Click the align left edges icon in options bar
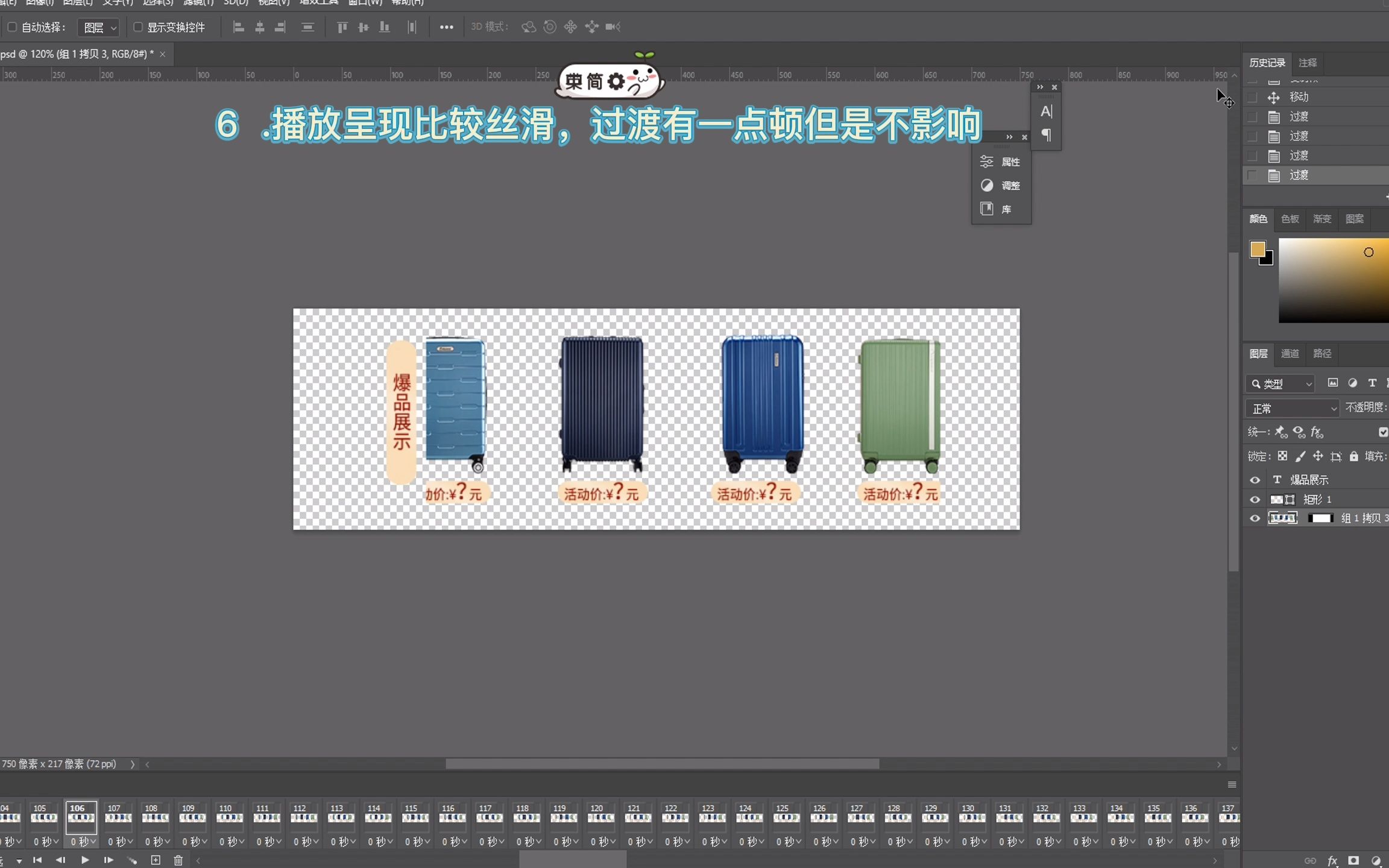1389x868 pixels. (x=239, y=27)
